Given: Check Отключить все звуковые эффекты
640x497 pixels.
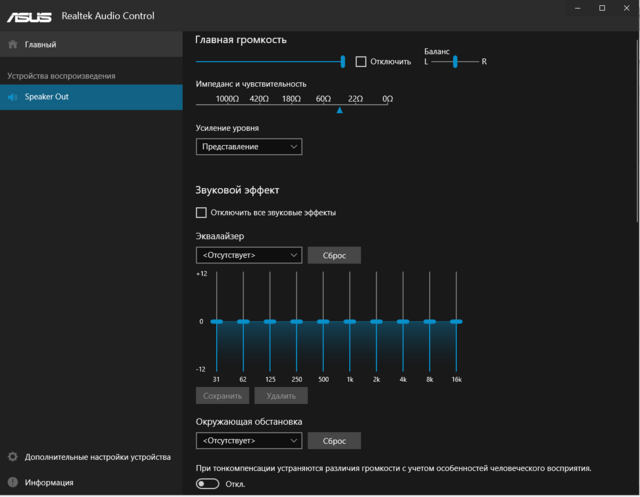Looking at the screenshot, I should point(202,213).
